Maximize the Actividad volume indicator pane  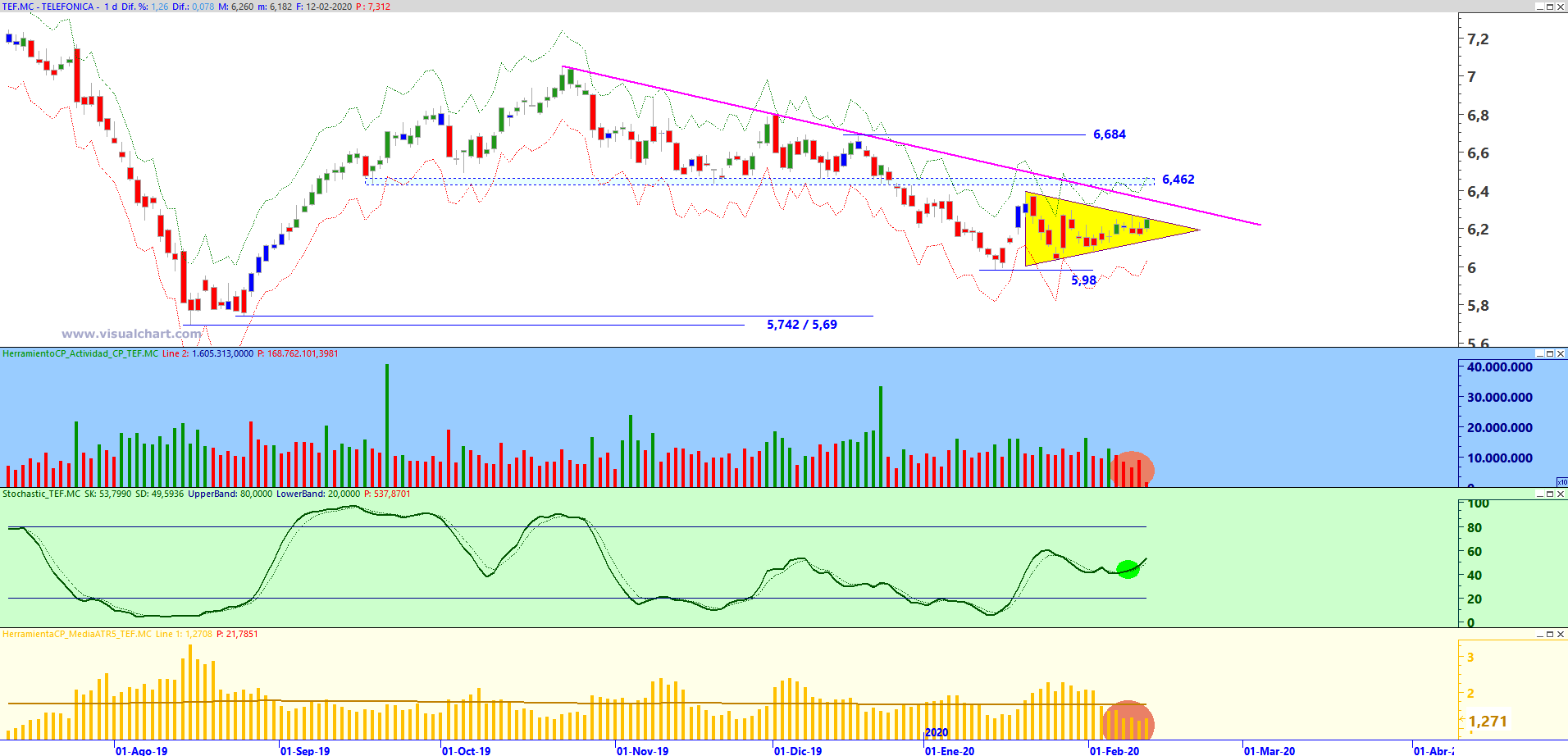(x=1550, y=353)
